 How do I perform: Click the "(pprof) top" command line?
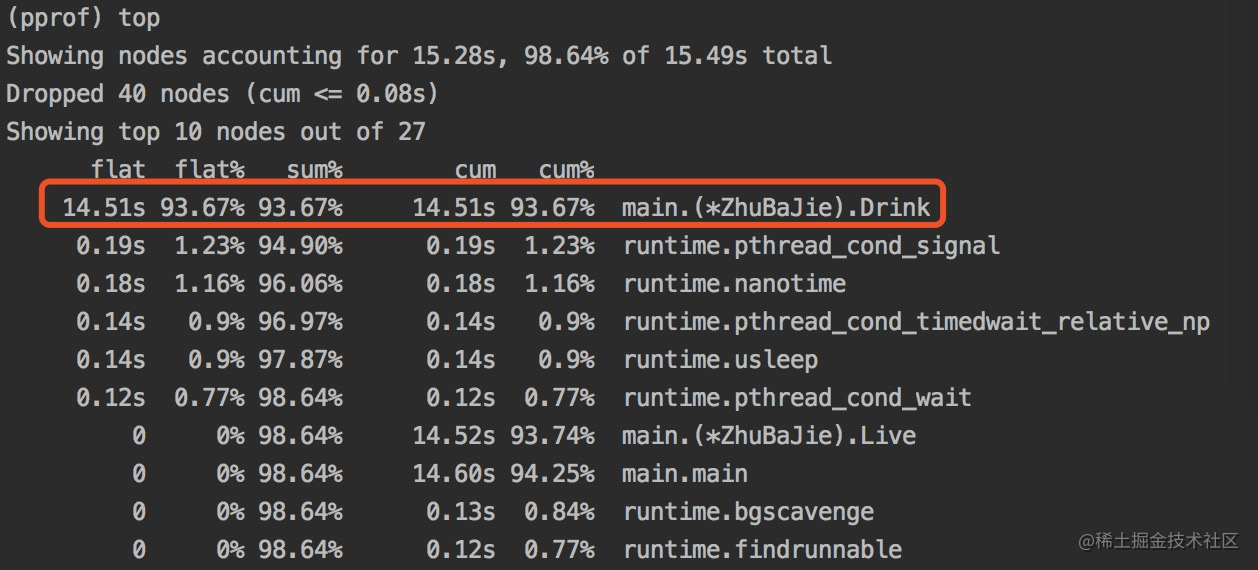83,19
